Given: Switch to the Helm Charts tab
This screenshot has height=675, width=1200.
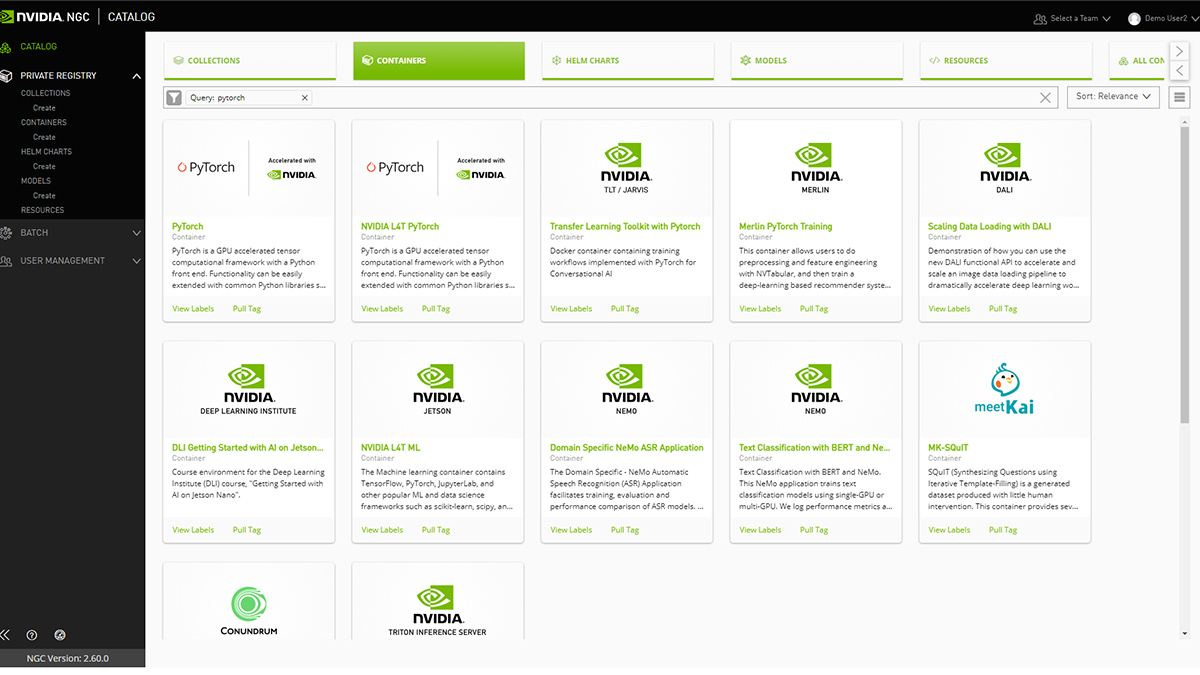Looking at the screenshot, I should click(x=627, y=60).
